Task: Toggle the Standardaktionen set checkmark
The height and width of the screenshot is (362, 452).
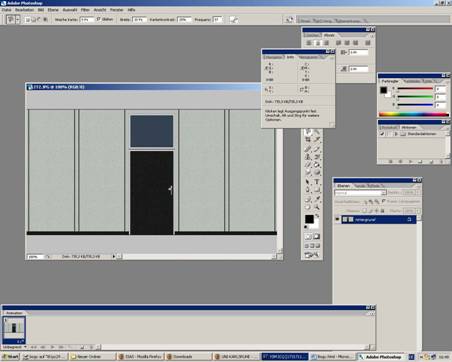Action: click(382, 134)
